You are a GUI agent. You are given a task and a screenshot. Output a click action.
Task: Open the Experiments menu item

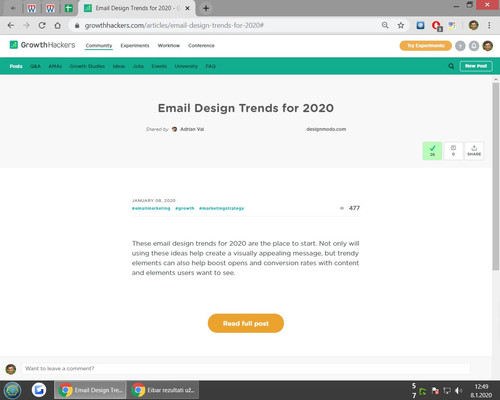(135, 46)
